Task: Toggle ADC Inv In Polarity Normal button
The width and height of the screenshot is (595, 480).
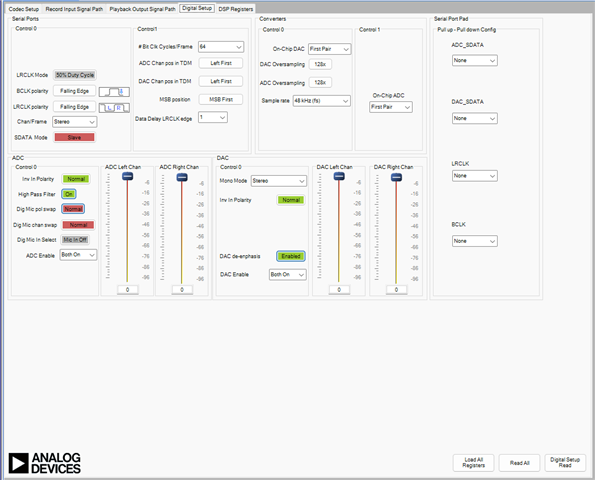Action: tap(76, 179)
